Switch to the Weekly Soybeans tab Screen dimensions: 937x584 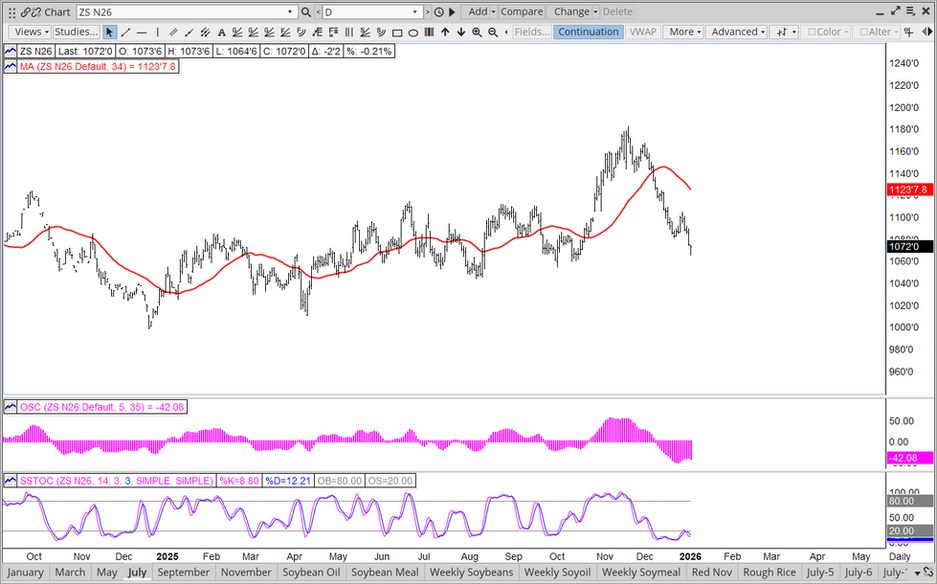[x=471, y=572]
